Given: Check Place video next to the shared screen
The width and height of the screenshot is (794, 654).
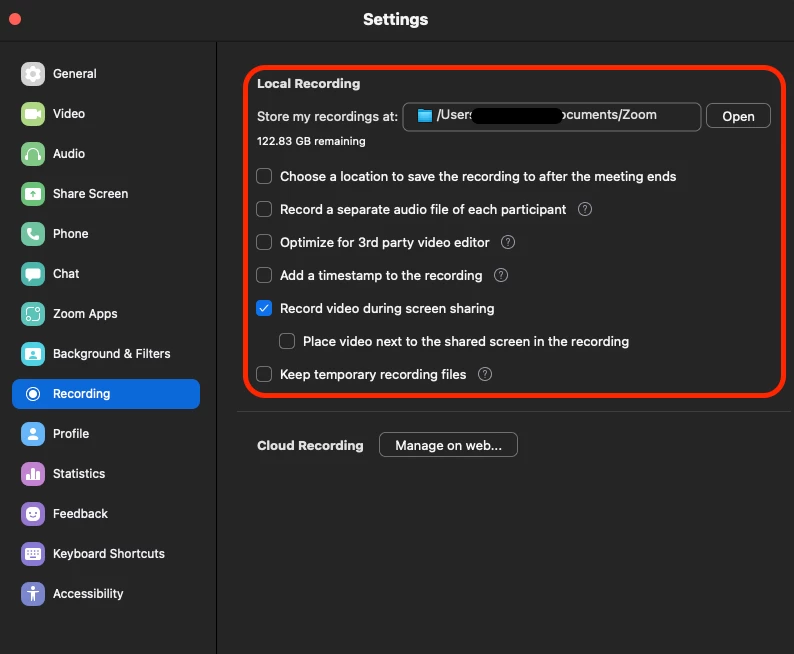Looking at the screenshot, I should 287,341.
